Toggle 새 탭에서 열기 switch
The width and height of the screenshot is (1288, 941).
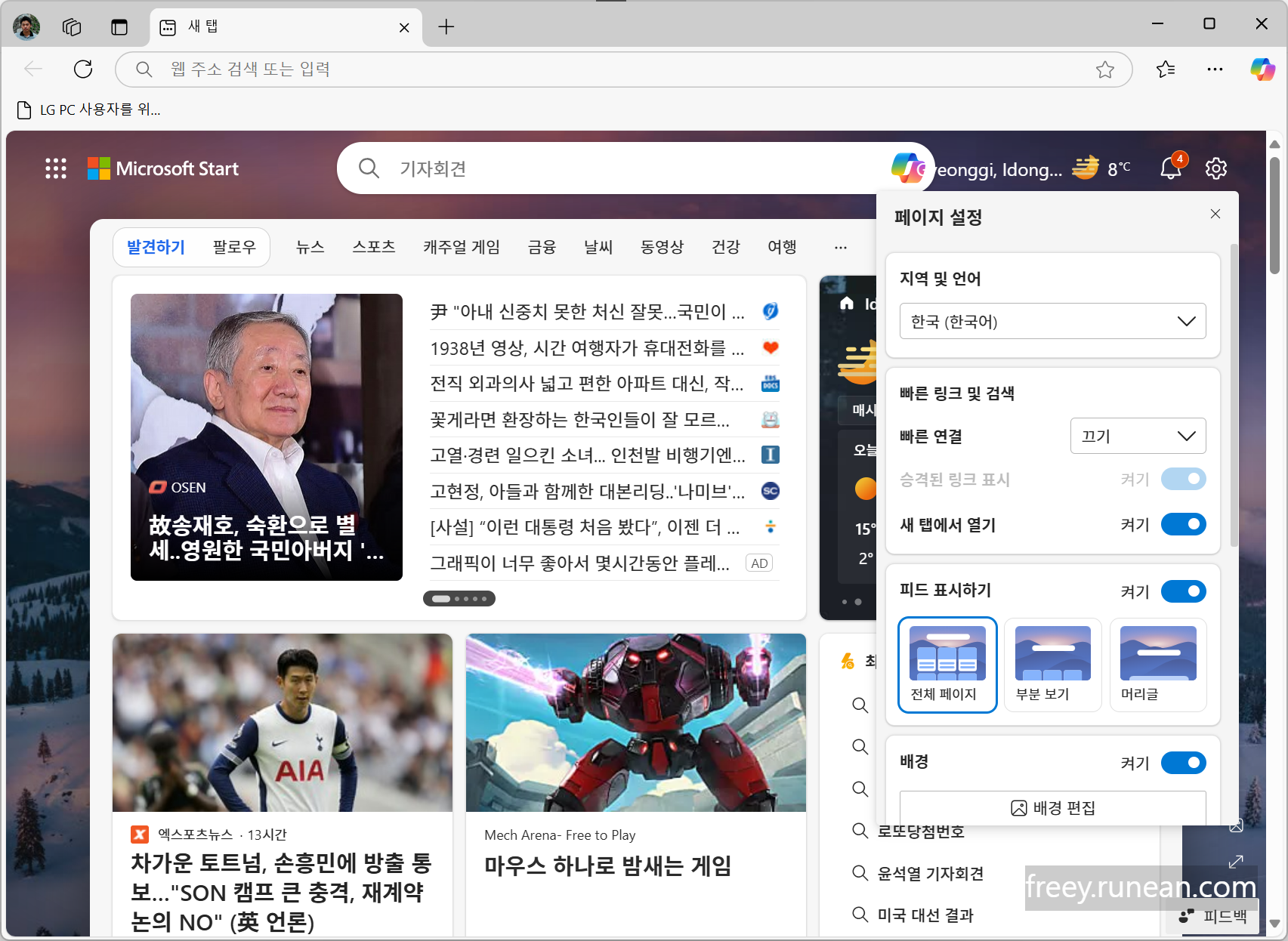pyautogui.click(x=1184, y=524)
